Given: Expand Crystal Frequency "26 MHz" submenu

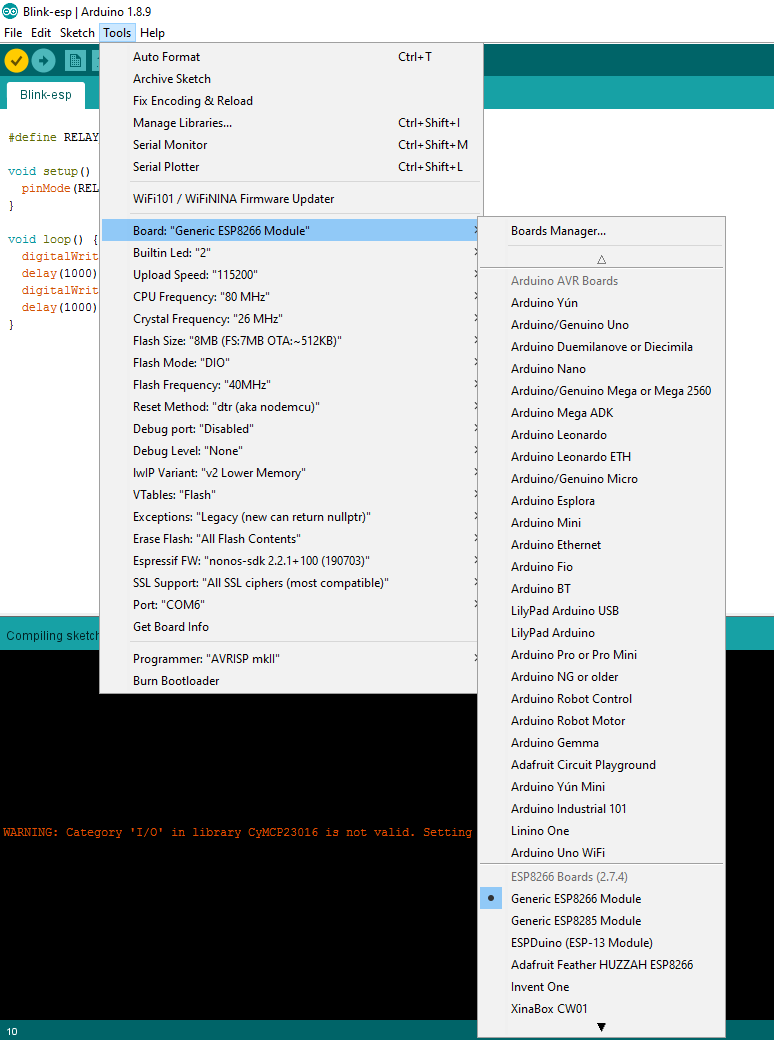Looking at the screenshot, I should coord(290,318).
